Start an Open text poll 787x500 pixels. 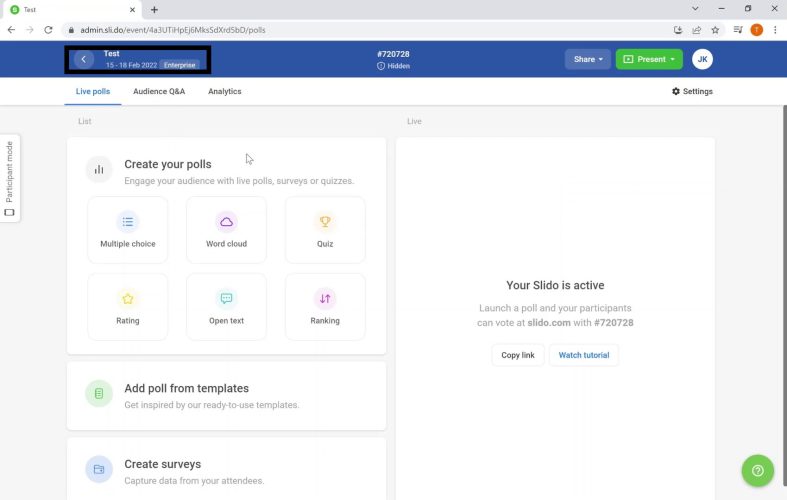pyautogui.click(x=226, y=299)
